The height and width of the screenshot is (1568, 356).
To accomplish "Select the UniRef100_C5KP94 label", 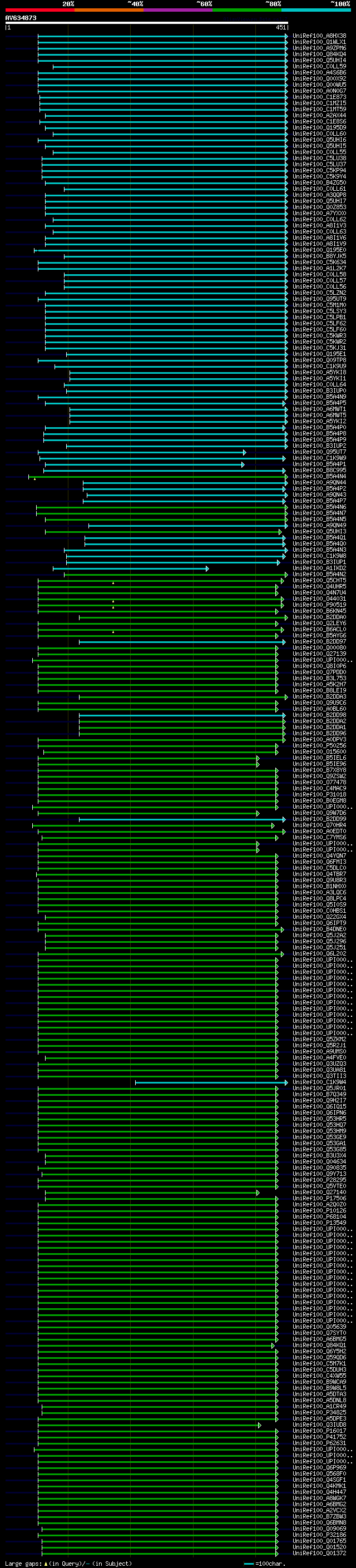I will tap(319, 170).
